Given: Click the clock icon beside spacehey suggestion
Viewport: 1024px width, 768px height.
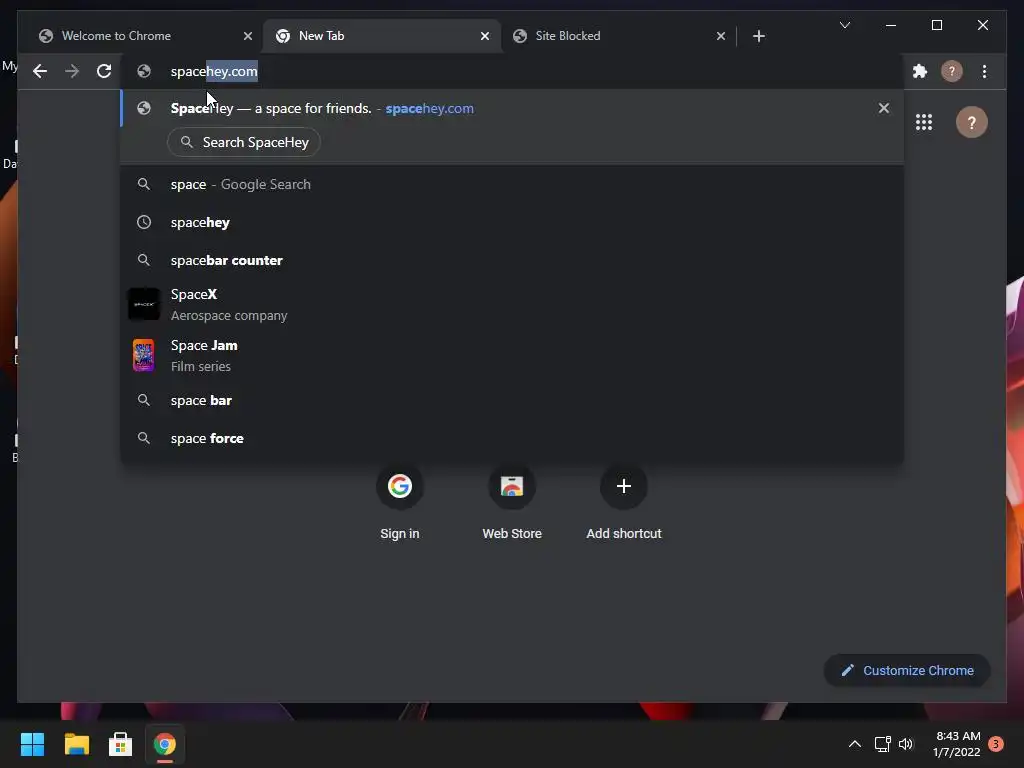Looking at the screenshot, I should pos(144,223).
